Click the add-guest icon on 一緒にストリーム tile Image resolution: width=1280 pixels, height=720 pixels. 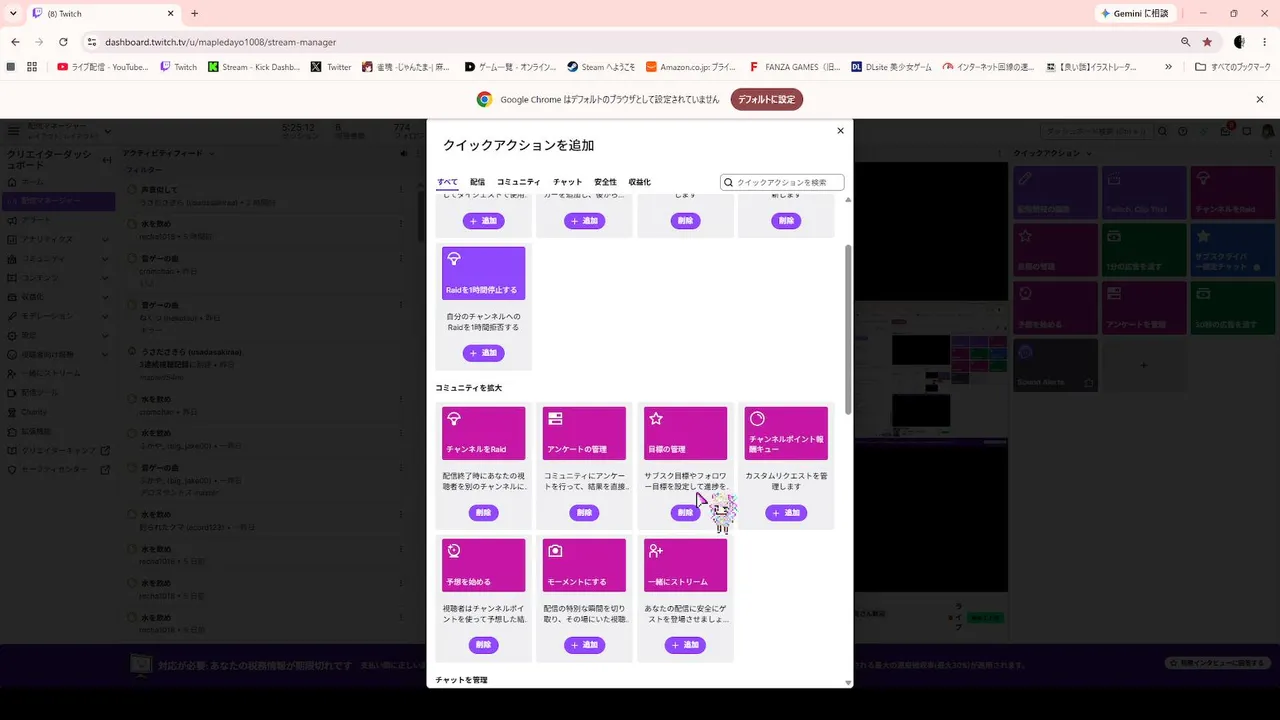click(x=656, y=551)
